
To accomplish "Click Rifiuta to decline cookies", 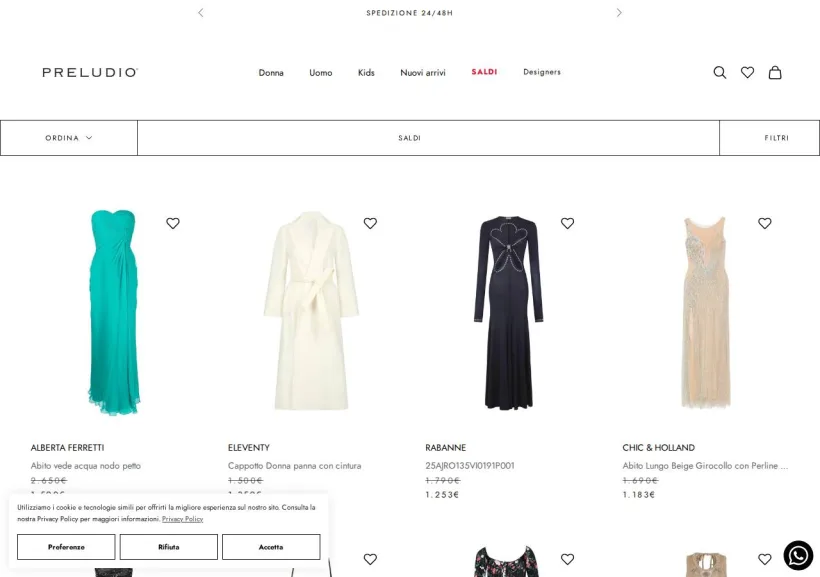I will click(168, 547).
